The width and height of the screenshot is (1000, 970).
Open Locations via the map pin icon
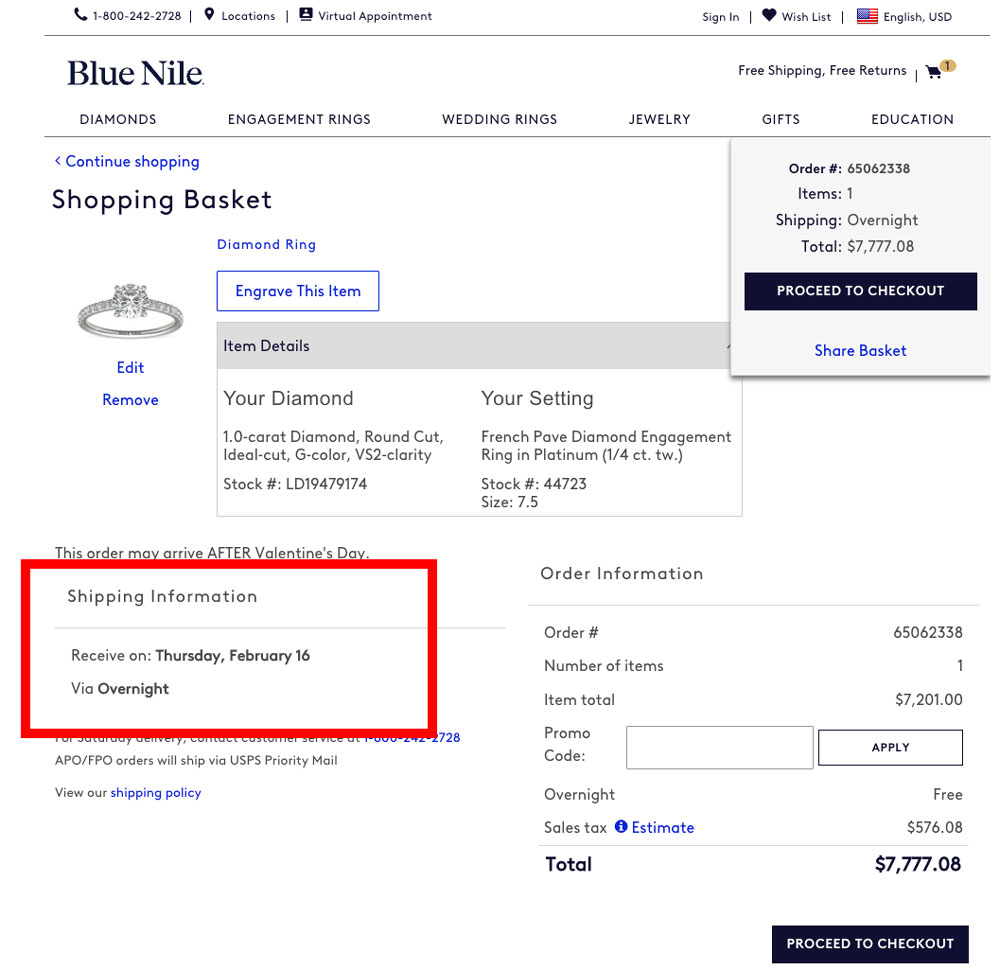click(x=209, y=15)
